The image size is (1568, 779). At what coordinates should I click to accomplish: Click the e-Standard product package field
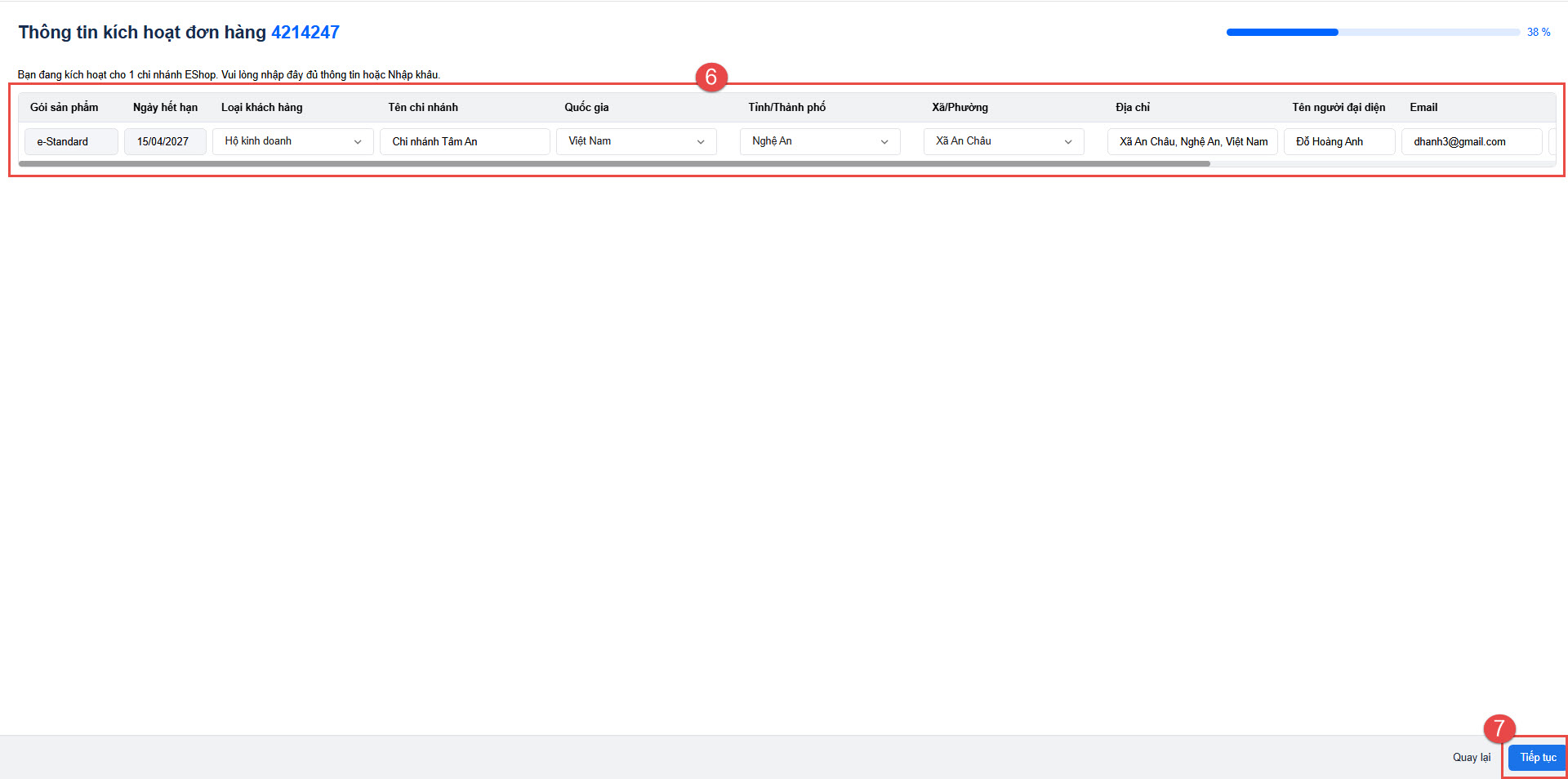(71, 142)
